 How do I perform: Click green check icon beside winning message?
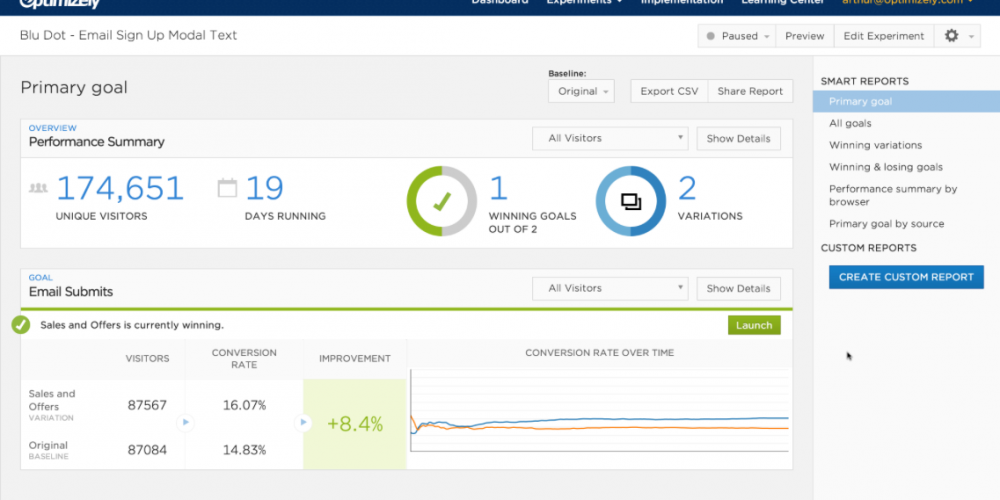pyautogui.click(x=20, y=325)
